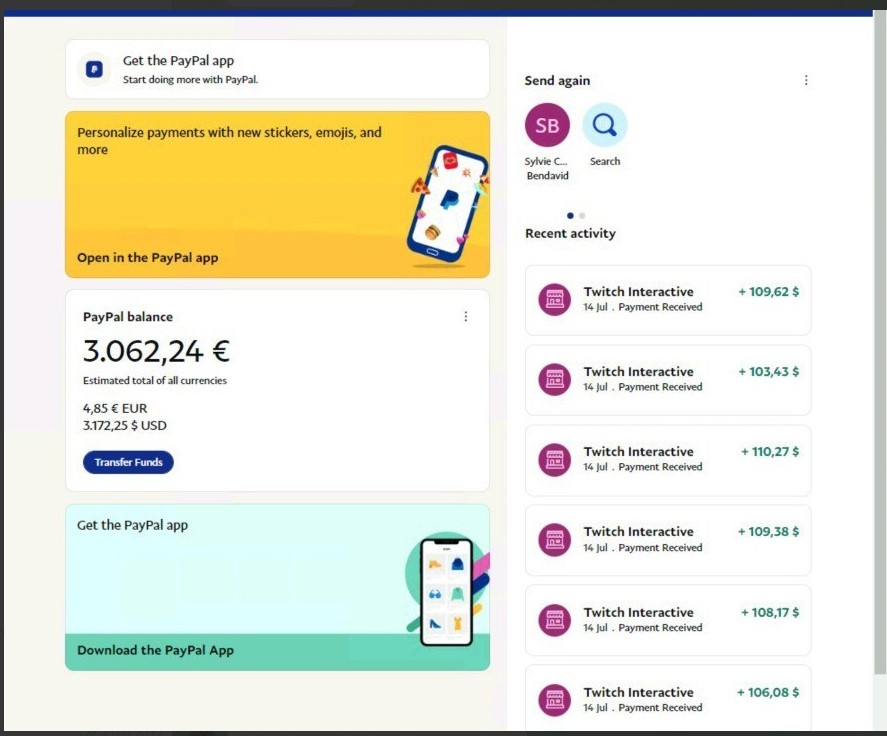Click Open in the PayPal app link

147,257
